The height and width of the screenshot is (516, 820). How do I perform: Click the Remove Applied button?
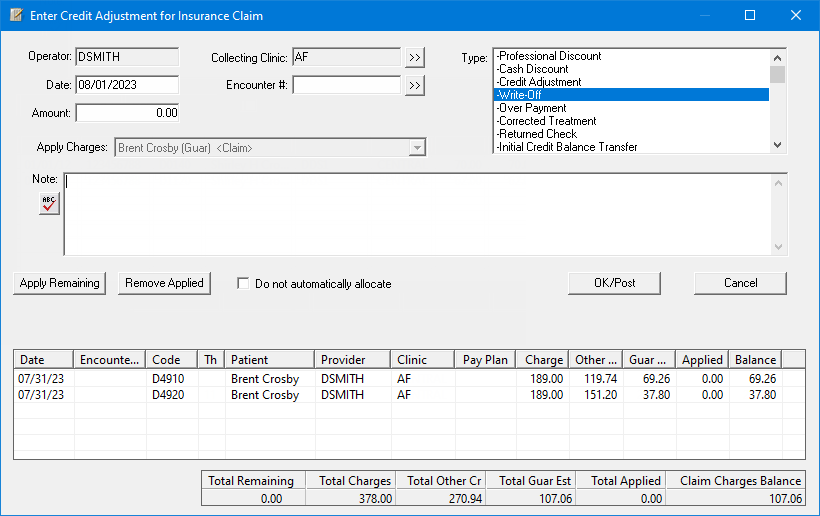tap(164, 283)
